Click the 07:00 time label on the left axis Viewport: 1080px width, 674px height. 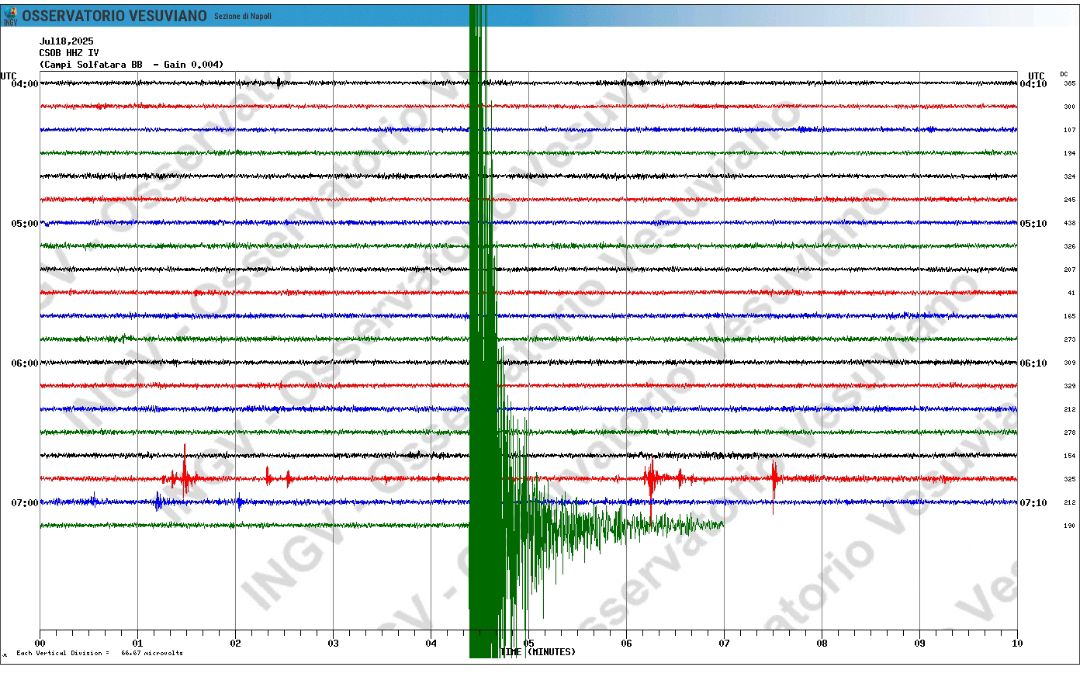[25, 503]
